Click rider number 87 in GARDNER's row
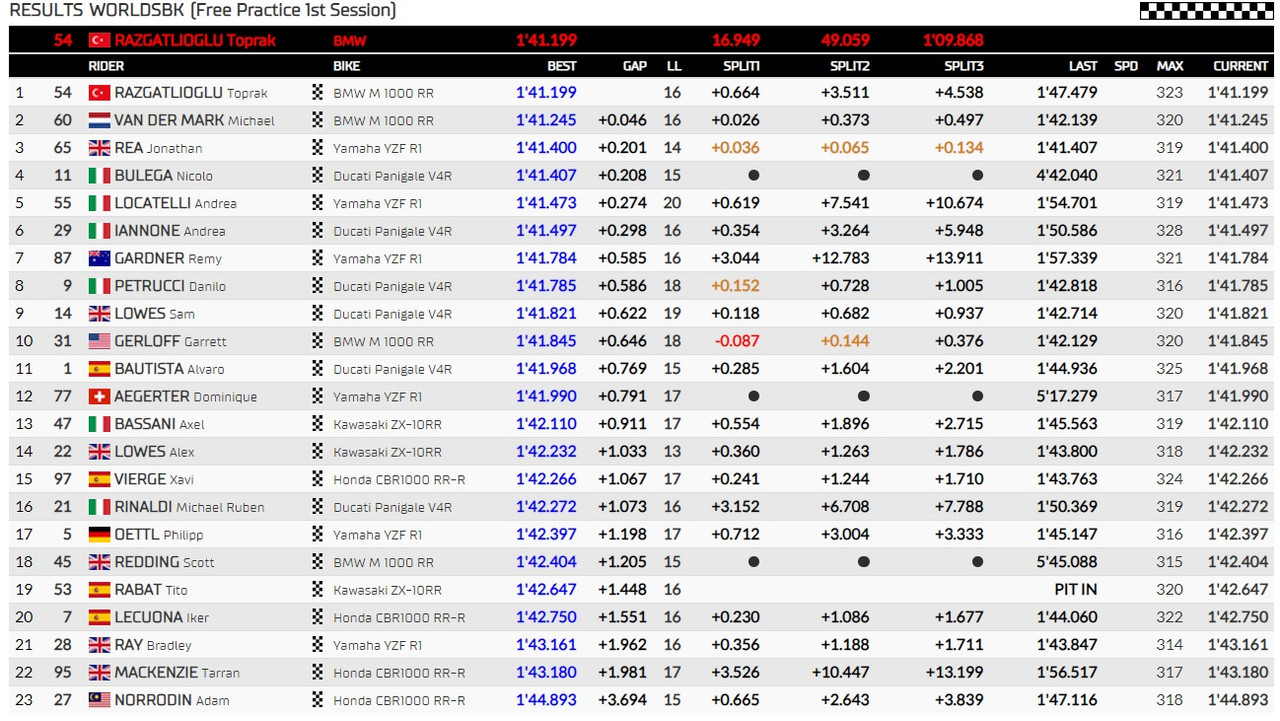This screenshot has height=721, width=1280. tap(63, 258)
